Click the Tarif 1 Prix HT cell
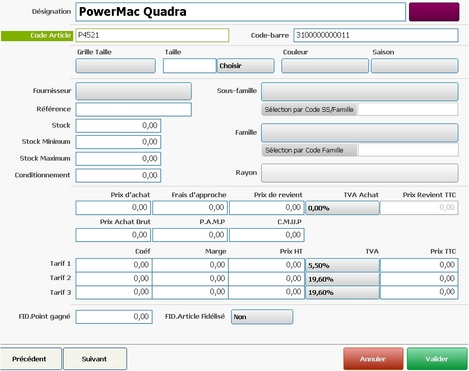 pyautogui.click(x=267, y=265)
